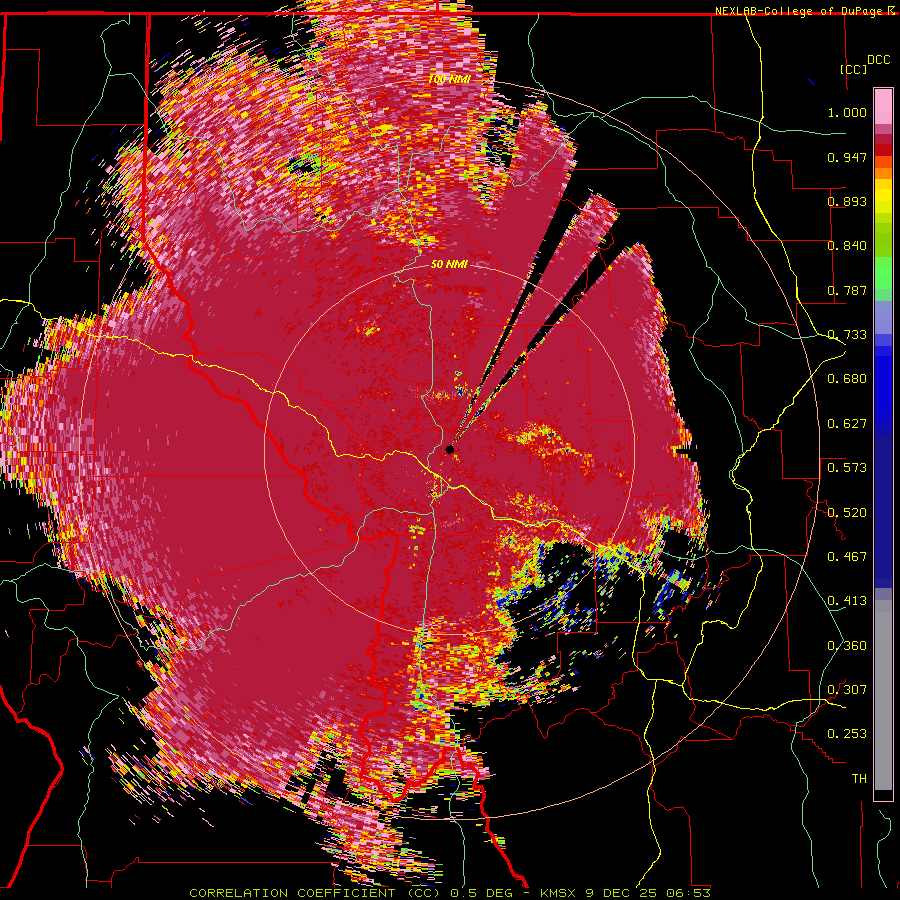900x900 pixels.
Task: Select the 1.000 scale value
Action: (847, 112)
